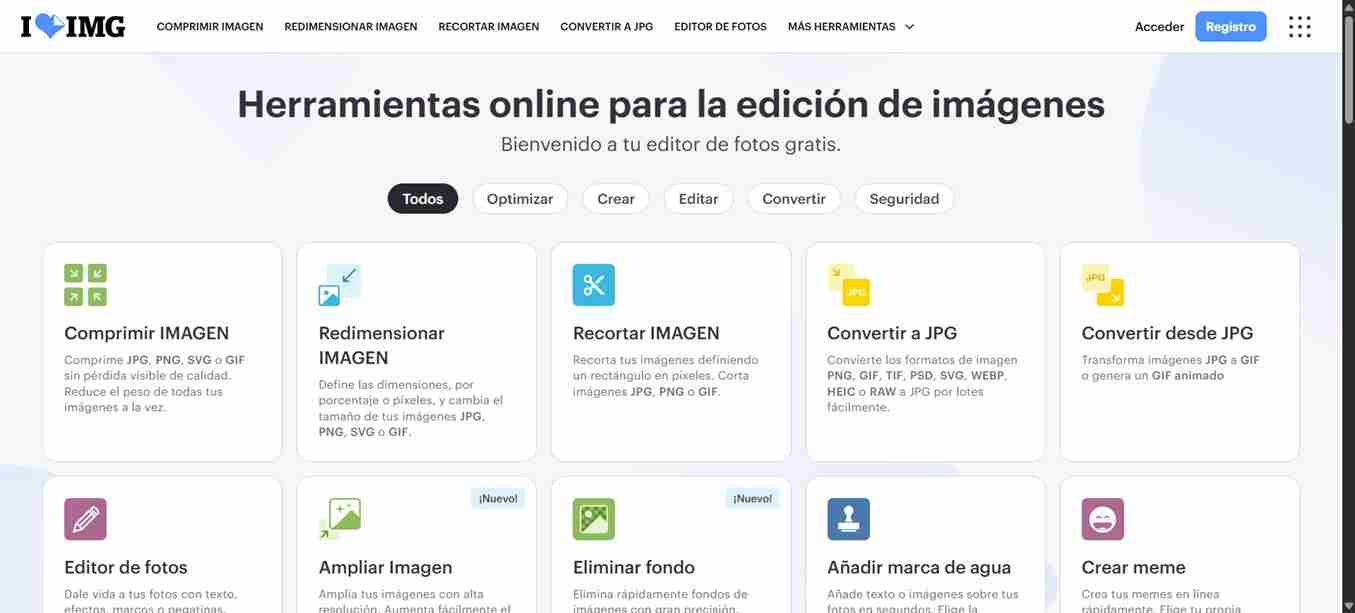Image resolution: width=1355 pixels, height=613 pixels.
Task: Click the 'Herramientas online' main heading
Action: [x=671, y=104]
